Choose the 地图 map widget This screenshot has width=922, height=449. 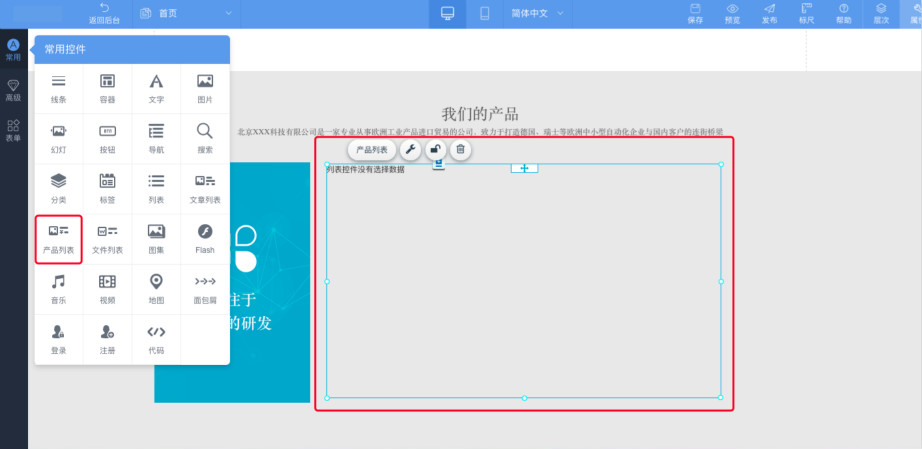pyautogui.click(x=156, y=288)
